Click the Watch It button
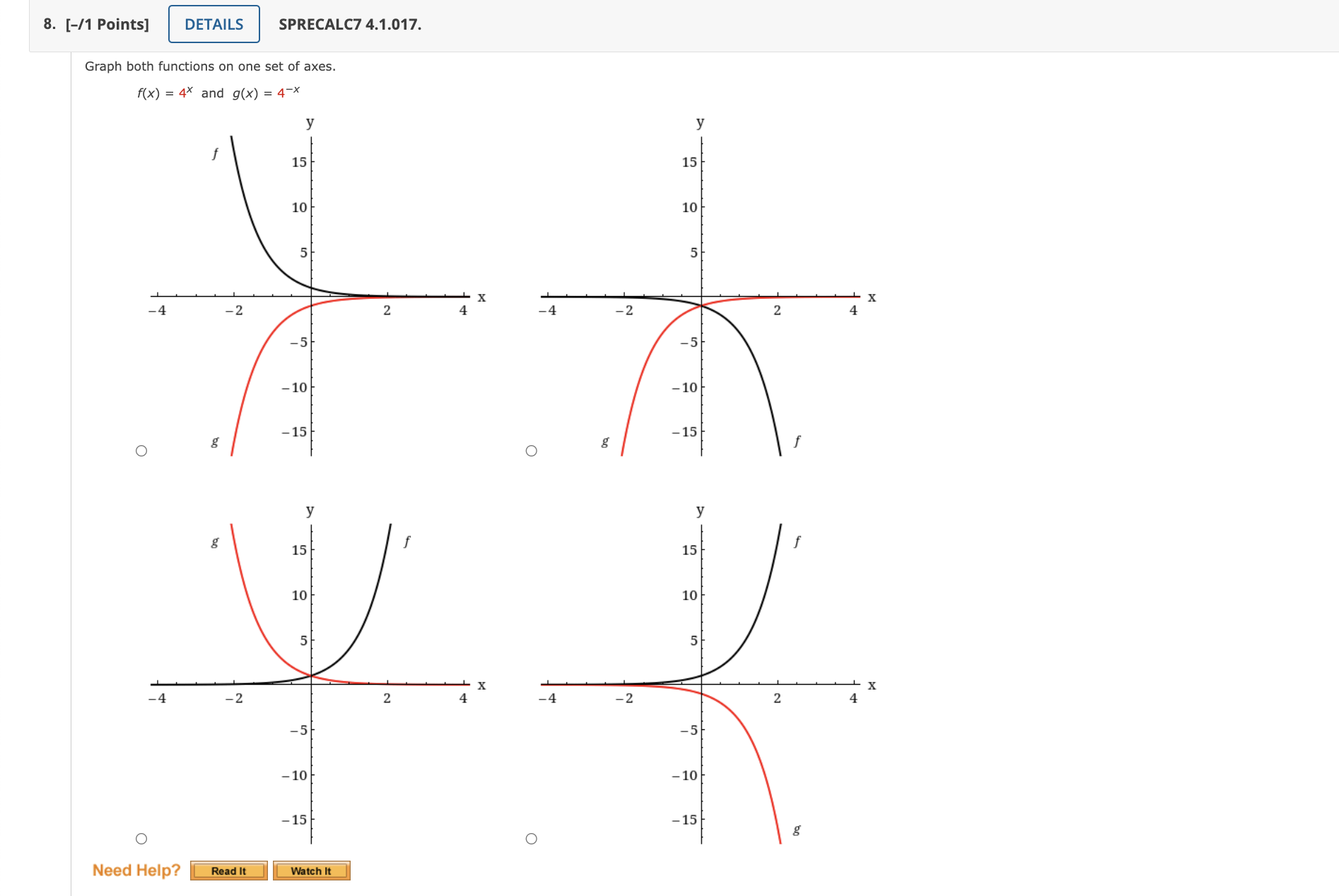 pos(311,871)
